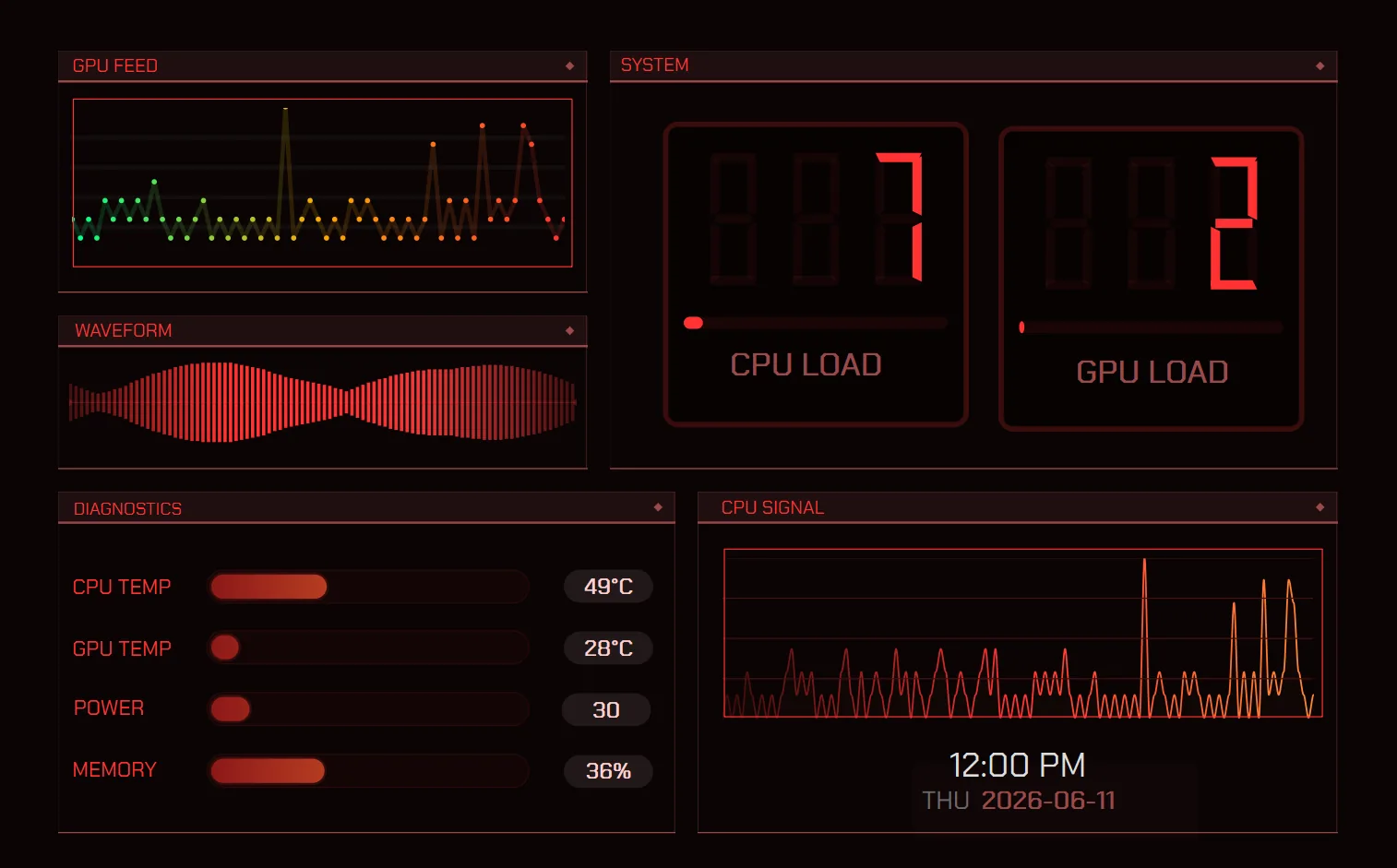1397x868 pixels.
Task: Click the CPU TEMP progress bar
Action: pos(368,587)
